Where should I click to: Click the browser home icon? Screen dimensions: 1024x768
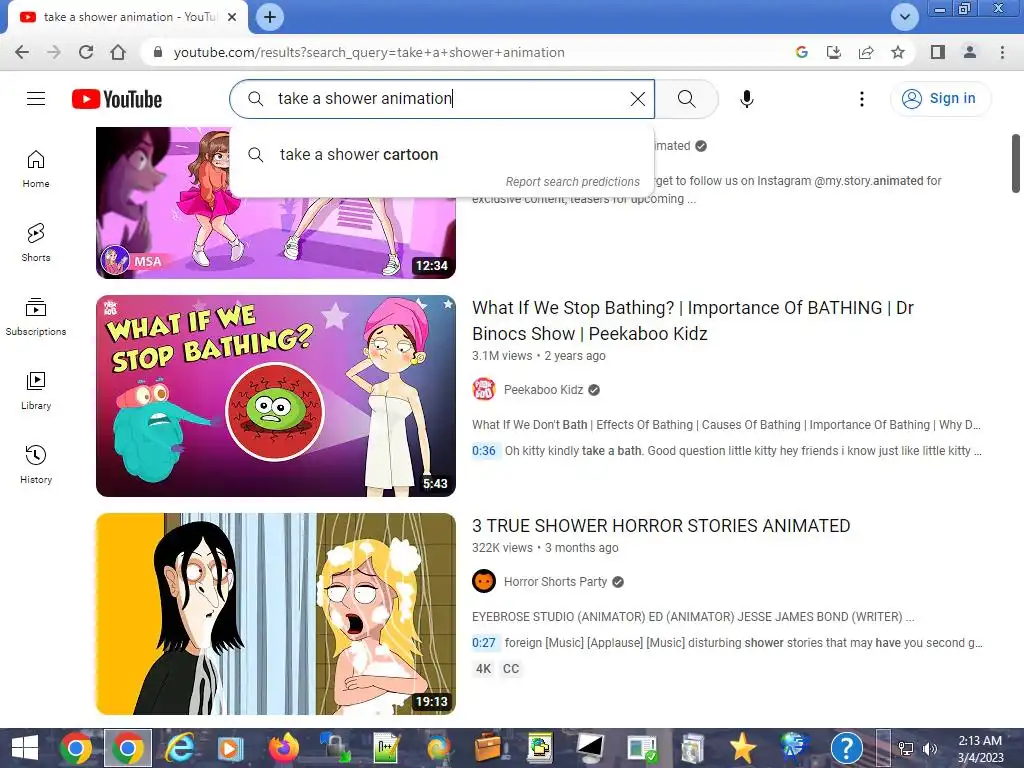point(118,52)
